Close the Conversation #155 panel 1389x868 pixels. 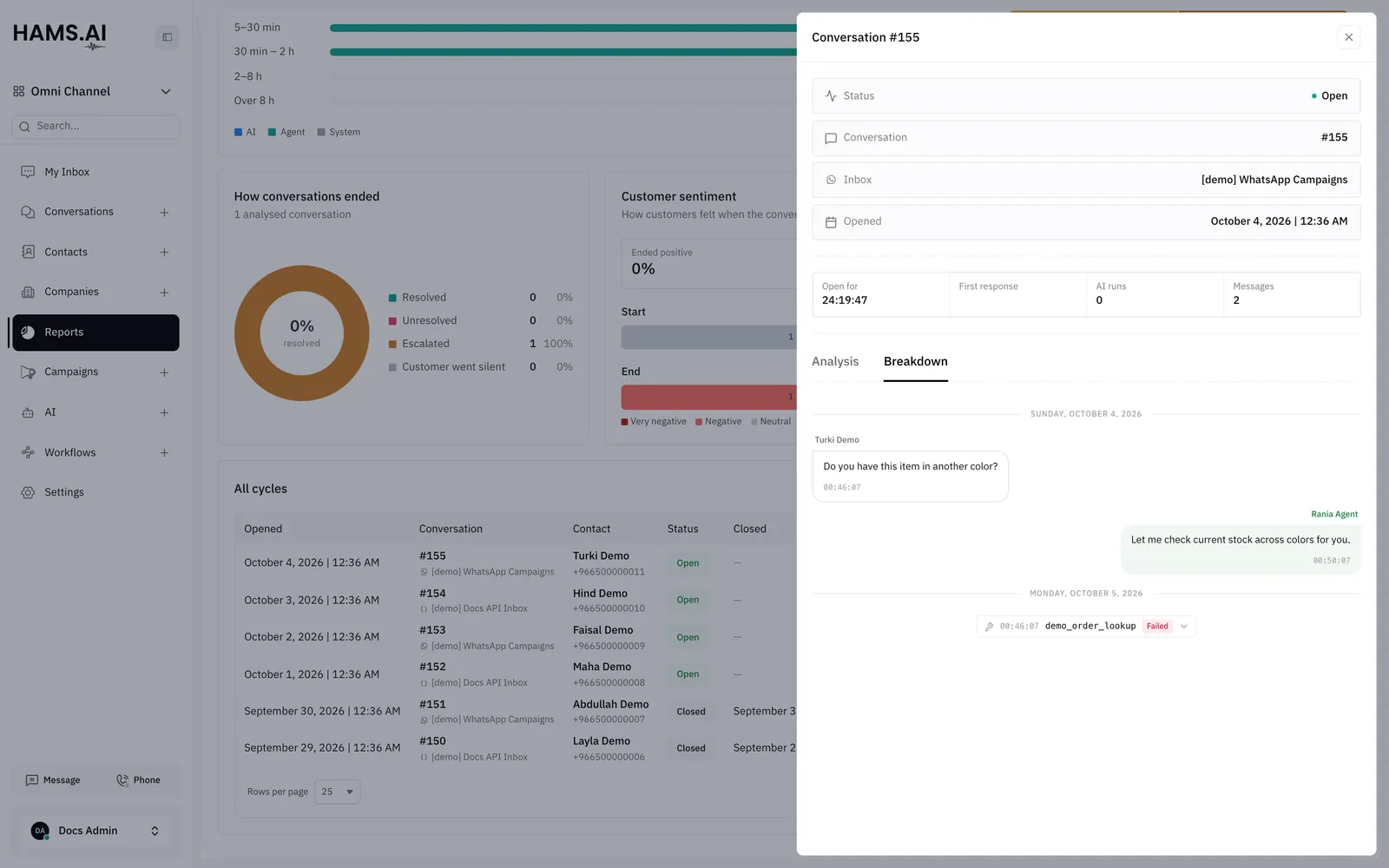click(x=1348, y=37)
